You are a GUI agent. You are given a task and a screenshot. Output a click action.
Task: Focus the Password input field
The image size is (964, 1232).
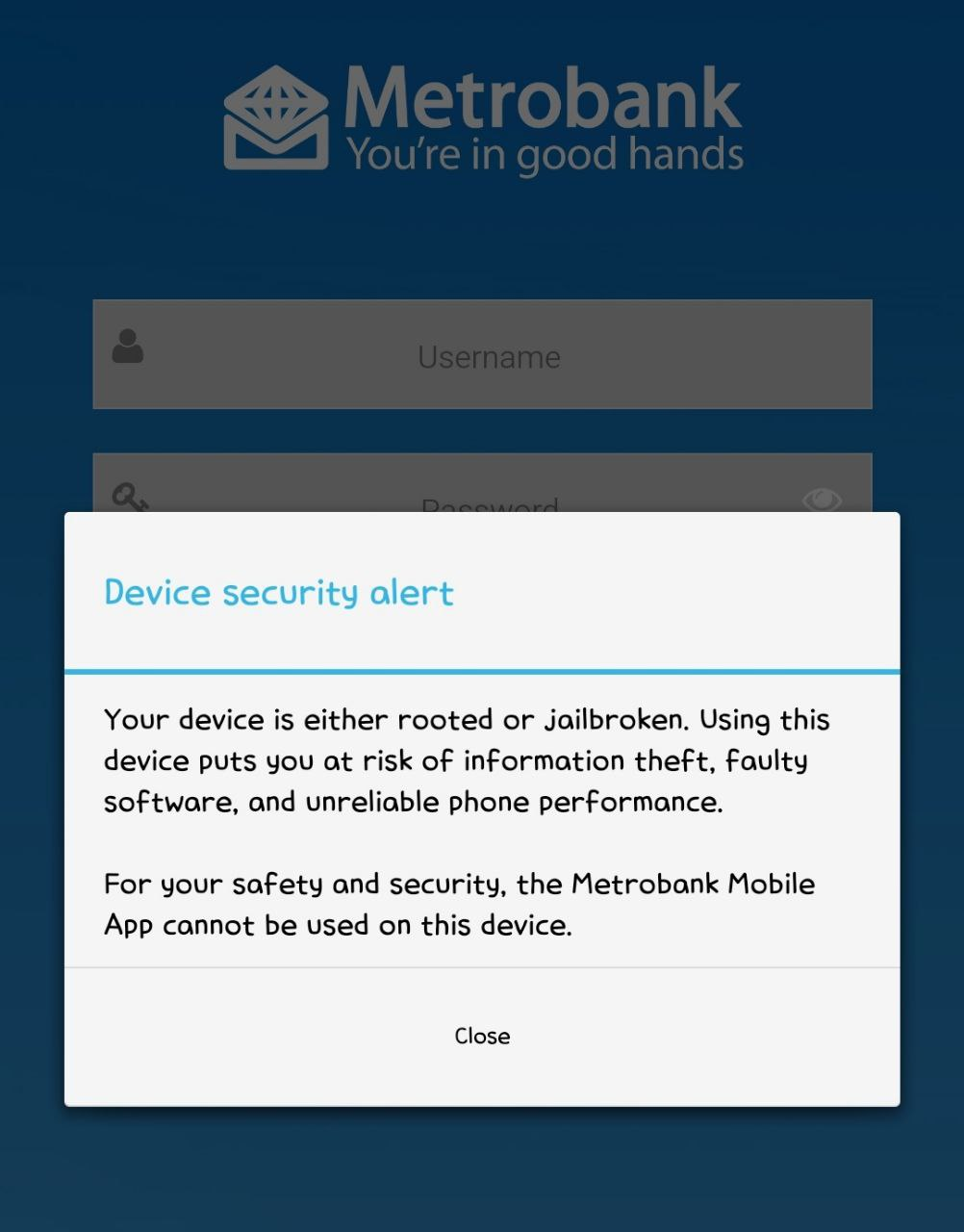482,483
